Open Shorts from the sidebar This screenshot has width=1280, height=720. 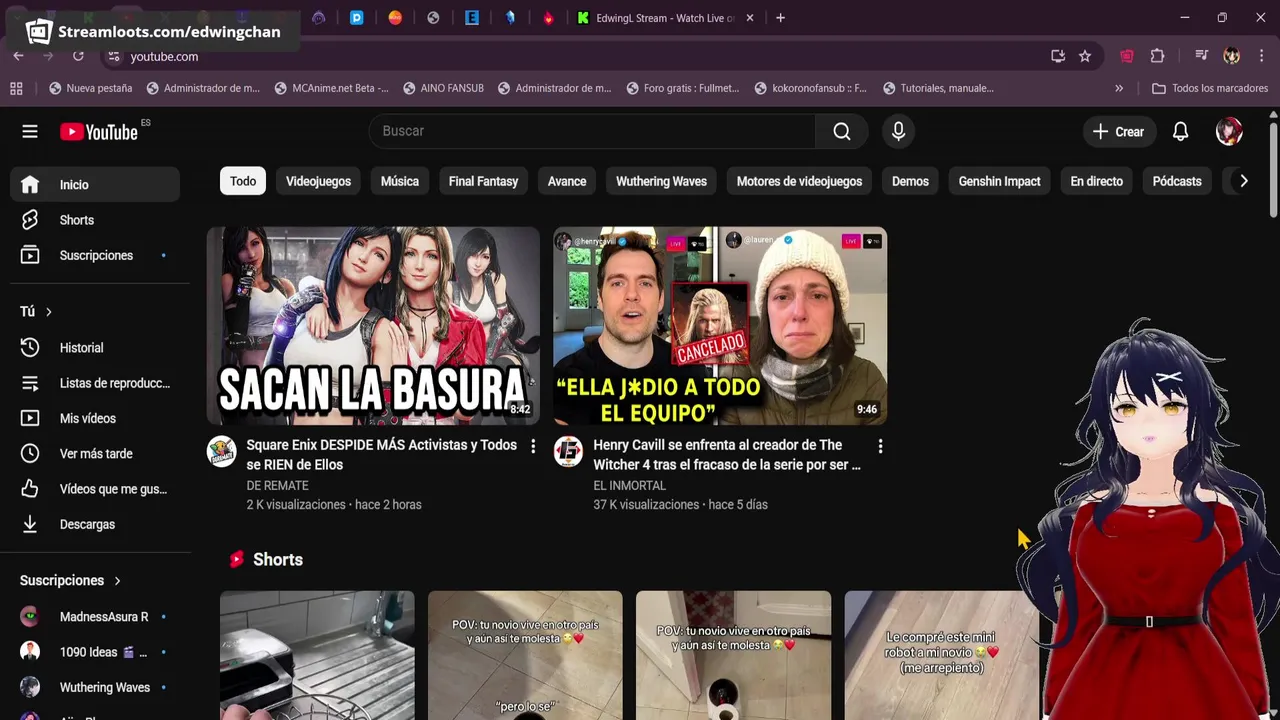(x=95, y=220)
